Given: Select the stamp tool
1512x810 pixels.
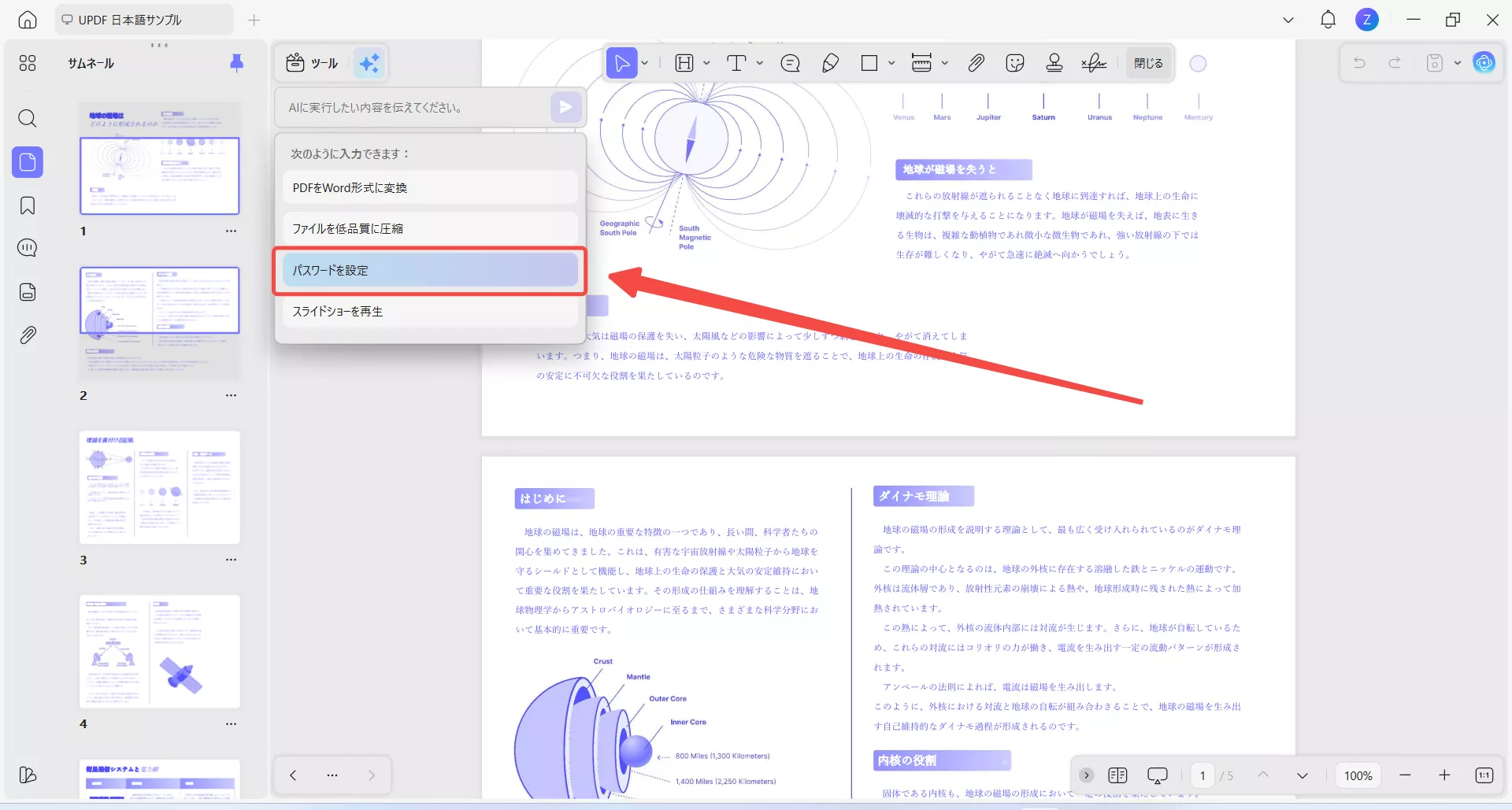Looking at the screenshot, I should [x=1054, y=63].
